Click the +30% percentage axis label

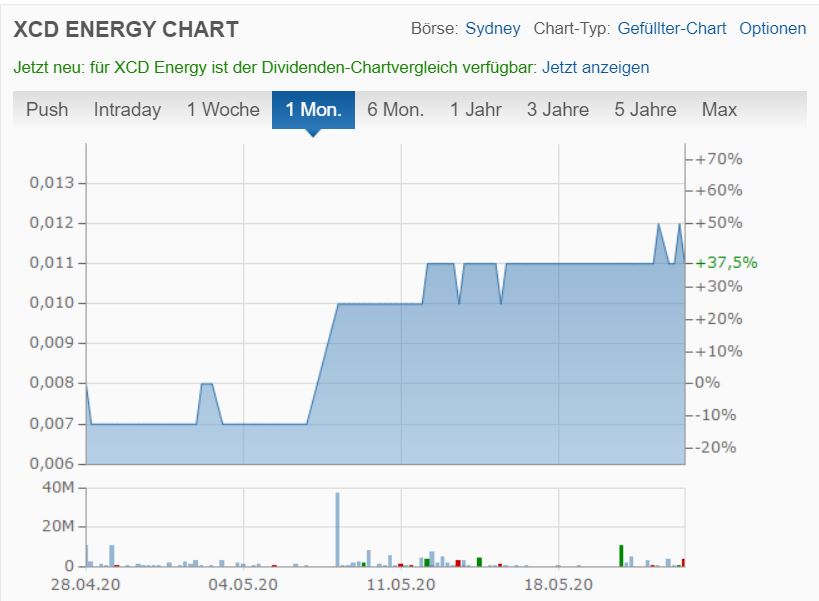[x=719, y=286]
